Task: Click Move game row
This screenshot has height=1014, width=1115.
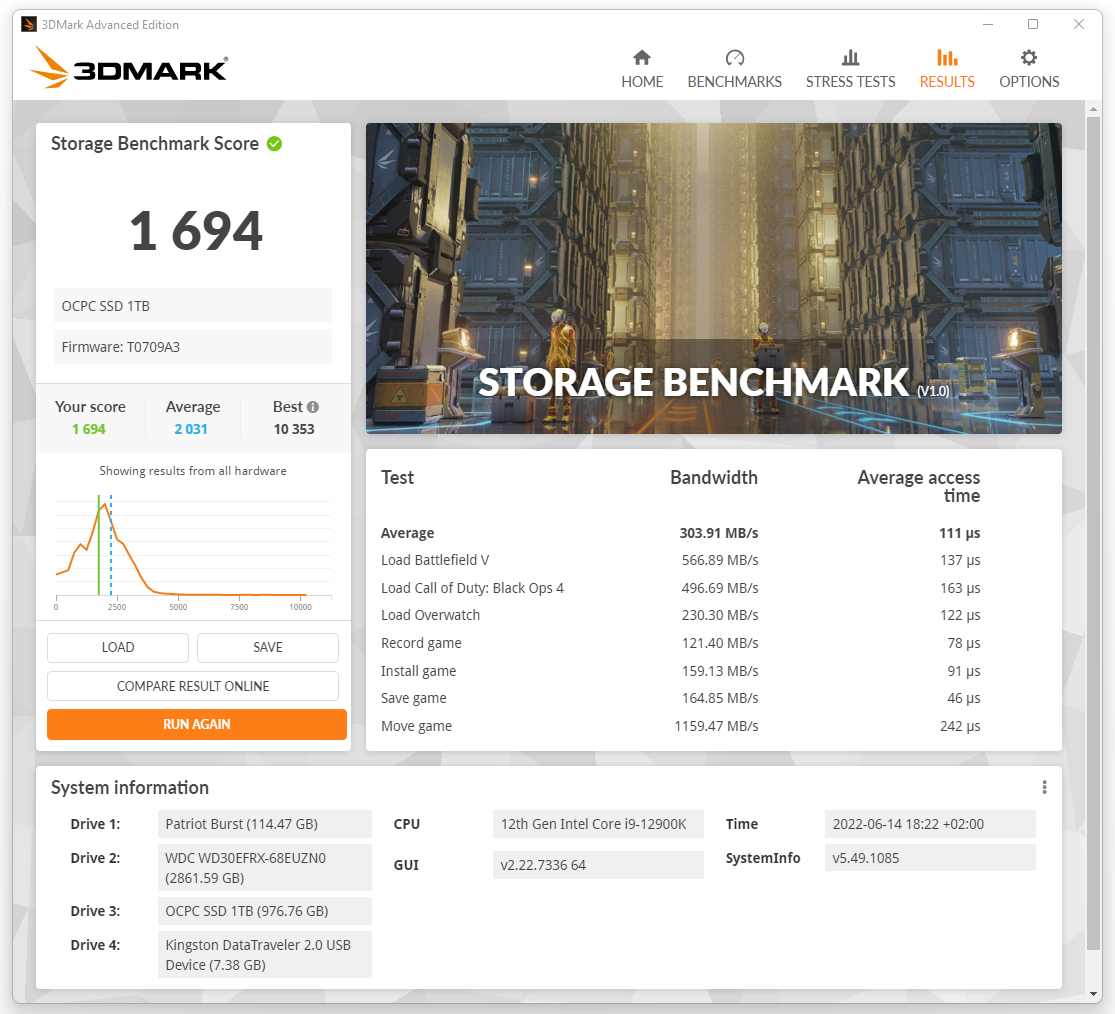Action: (x=681, y=726)
